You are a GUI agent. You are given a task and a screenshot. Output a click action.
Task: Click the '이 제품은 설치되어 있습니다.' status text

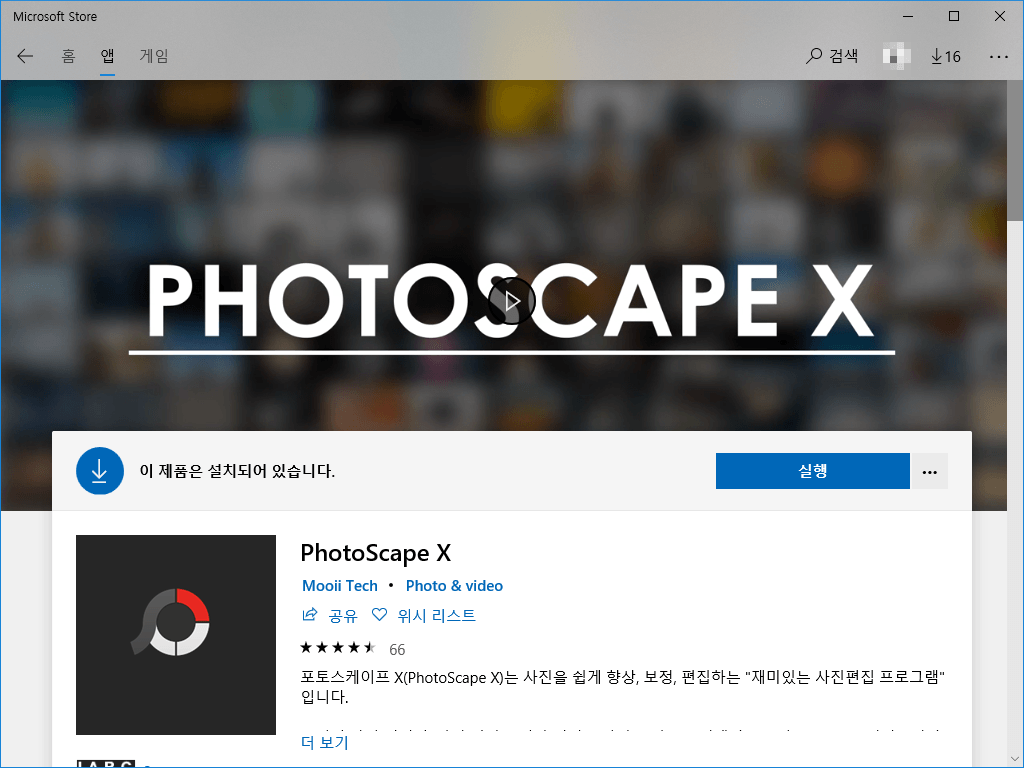[237, 471]
